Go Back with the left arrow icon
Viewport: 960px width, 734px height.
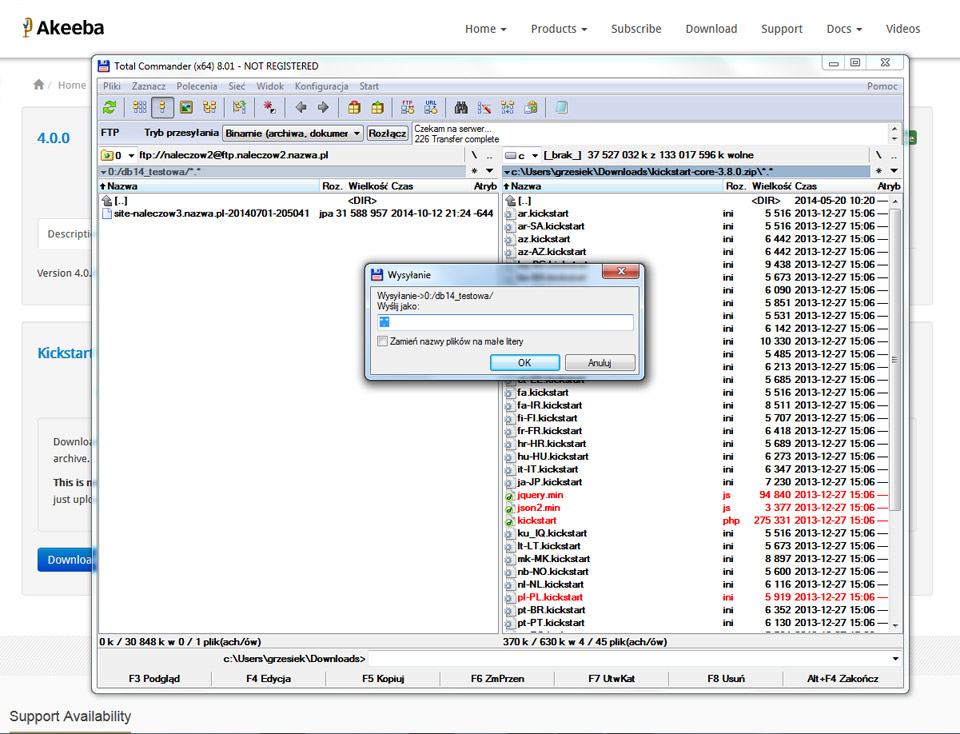tap(300, 108)
